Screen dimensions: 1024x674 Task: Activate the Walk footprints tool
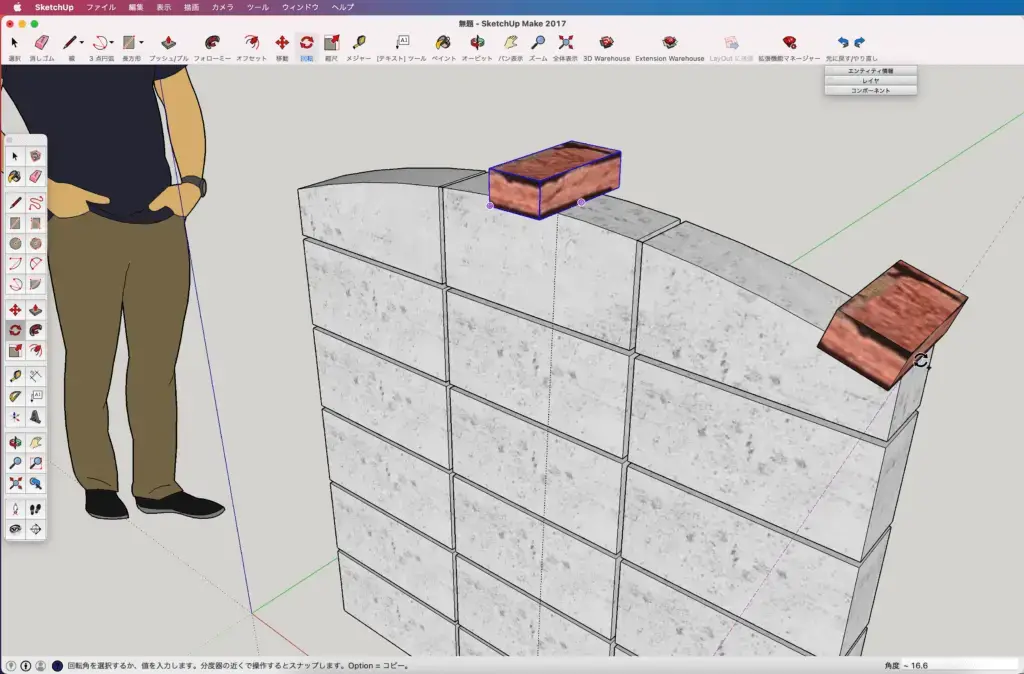point(36,509)
